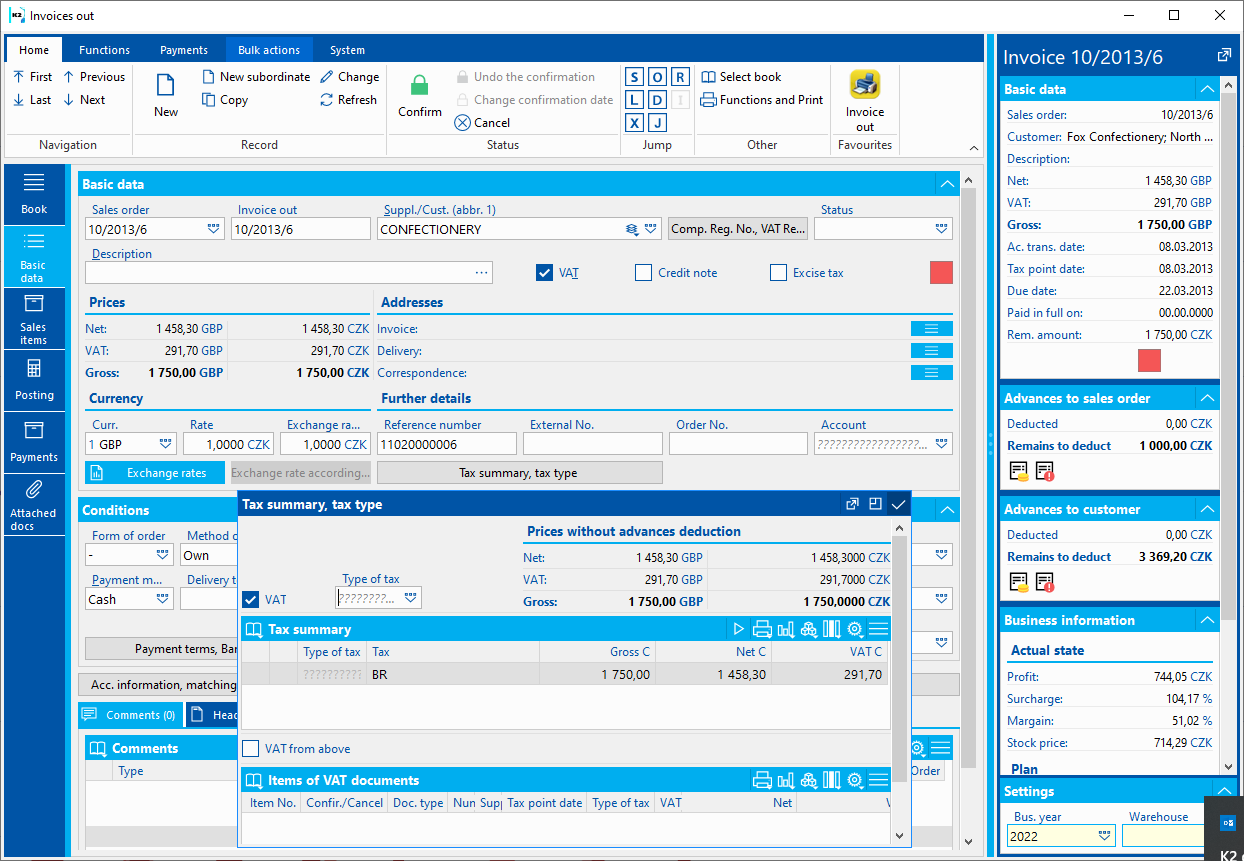Click the description ellipsis button

(482, 273)
